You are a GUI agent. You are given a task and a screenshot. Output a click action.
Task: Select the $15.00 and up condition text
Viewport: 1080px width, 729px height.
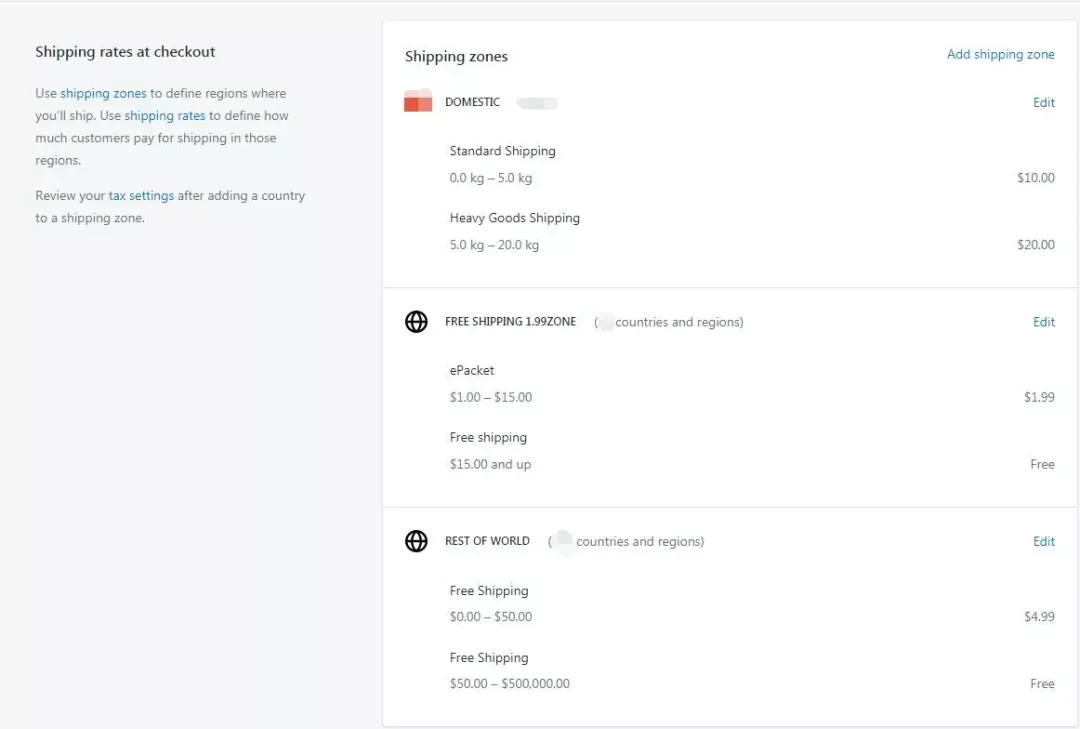pos(490,464)
